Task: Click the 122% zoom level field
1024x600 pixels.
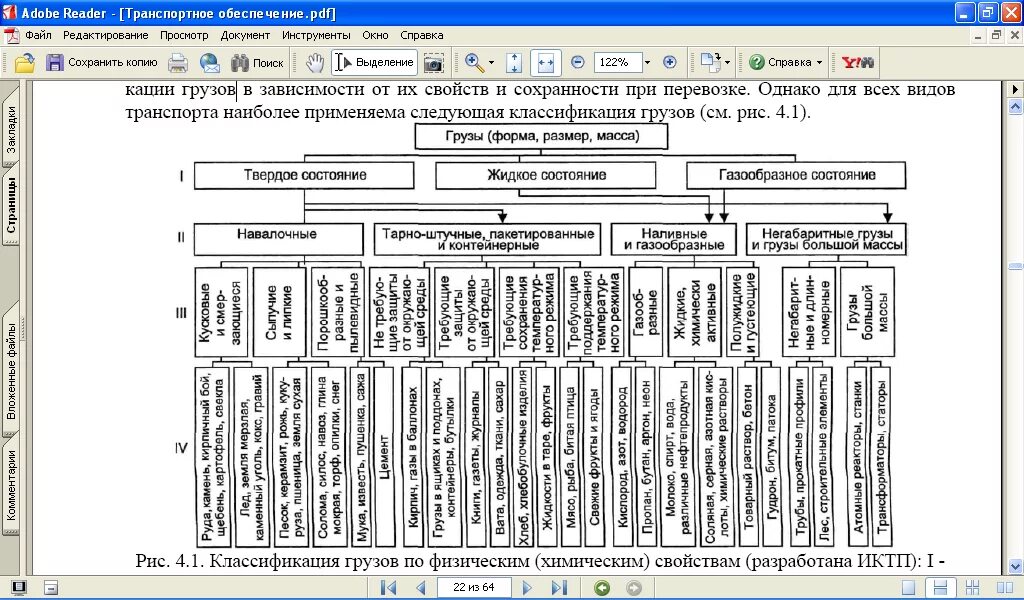Action: (617, 63)
